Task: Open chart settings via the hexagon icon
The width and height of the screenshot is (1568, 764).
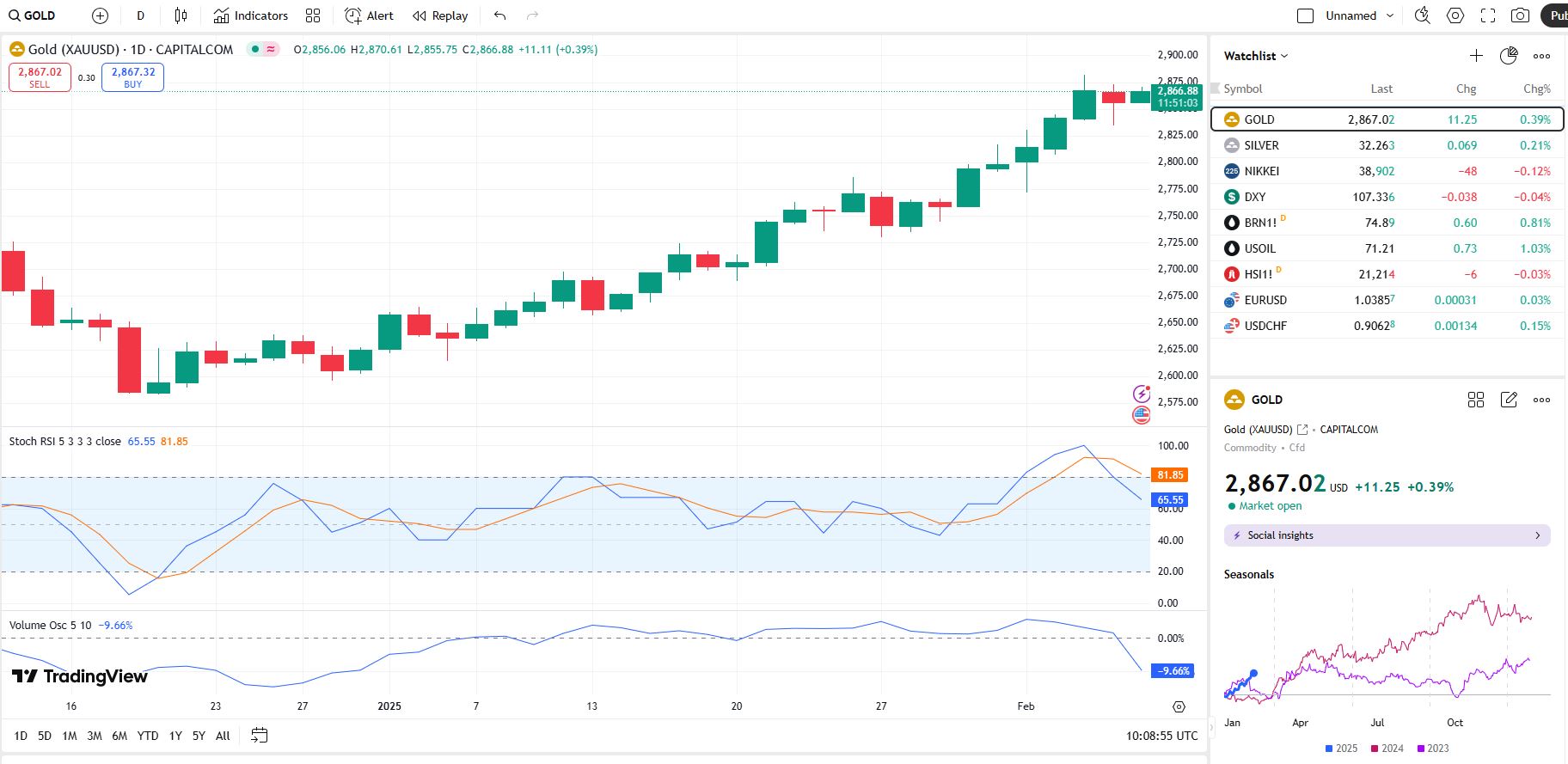Action: [1455, 15]
